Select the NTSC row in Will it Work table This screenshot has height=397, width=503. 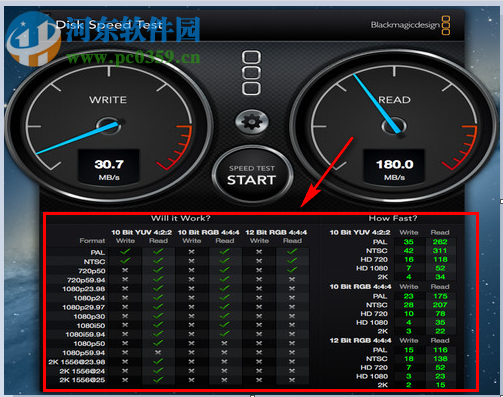(177, 262)
